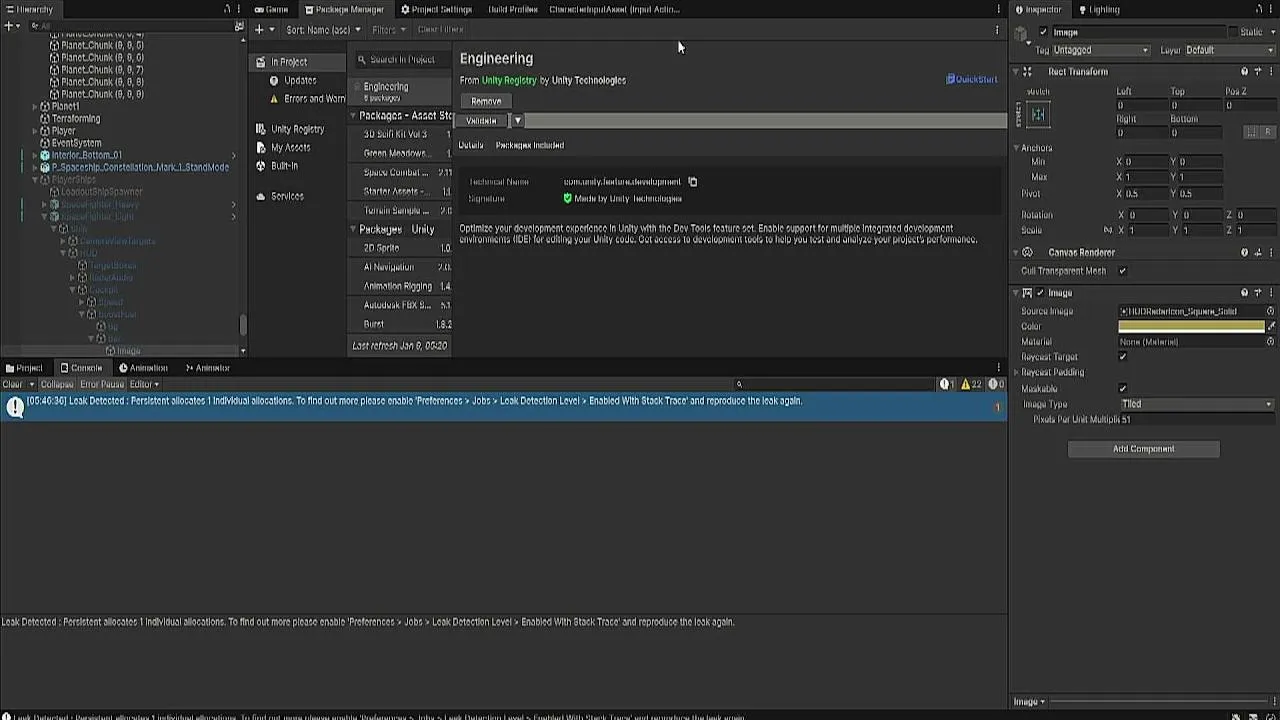The width and height of the screenshot is (1280, 720).
Task: Open the Hierarchy panel lock icon
Action: point(227,9)
